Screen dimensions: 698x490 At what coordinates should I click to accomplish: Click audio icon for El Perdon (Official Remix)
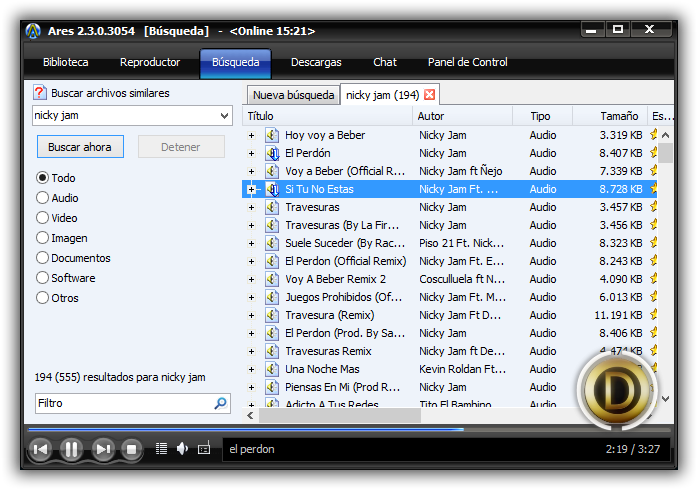pos(272,261)
